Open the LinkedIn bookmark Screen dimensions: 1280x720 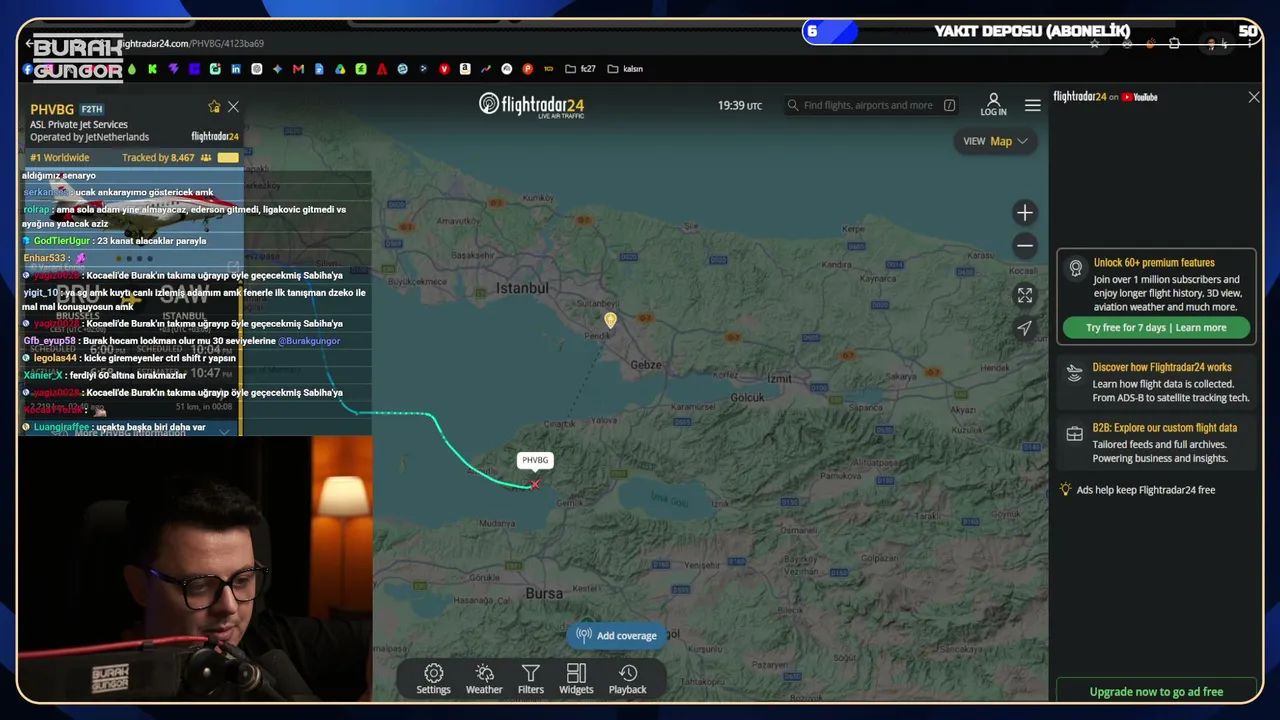pyautogui.click(x=236, y=69)
